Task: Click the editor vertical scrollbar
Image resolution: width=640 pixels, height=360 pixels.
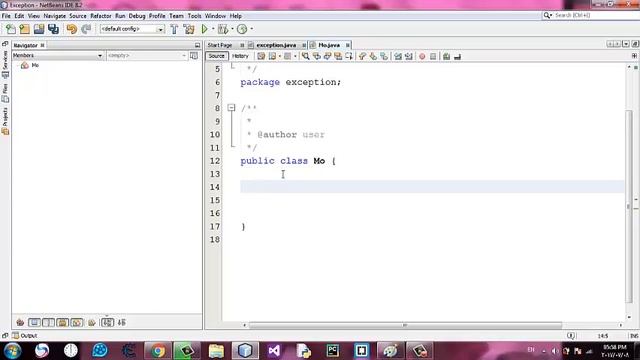Action: (629, 206)
